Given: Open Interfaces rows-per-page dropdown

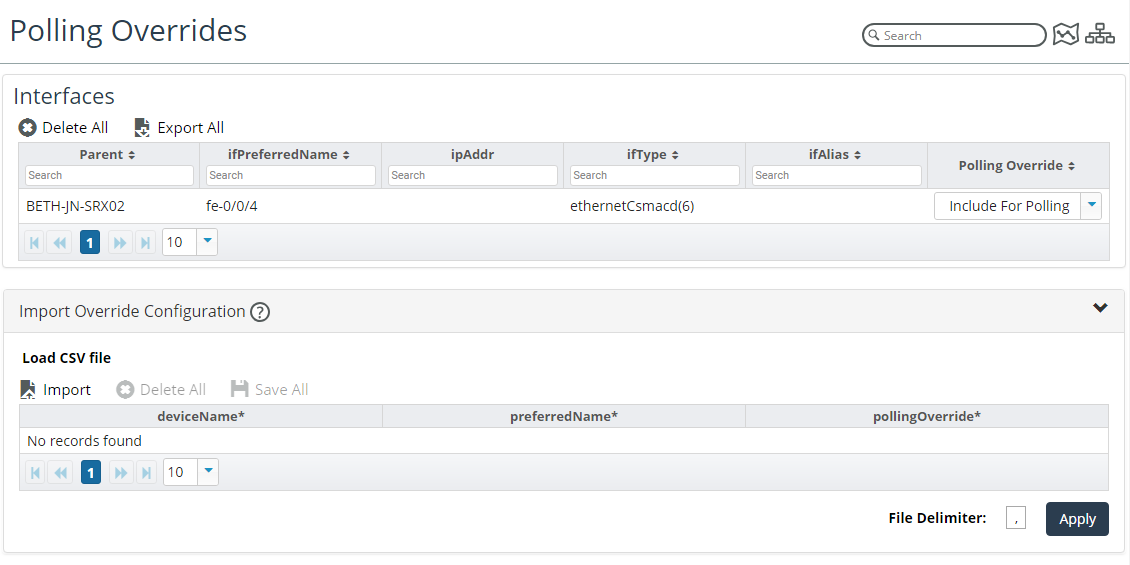Looking at the screenshot, I should point(207,242).
